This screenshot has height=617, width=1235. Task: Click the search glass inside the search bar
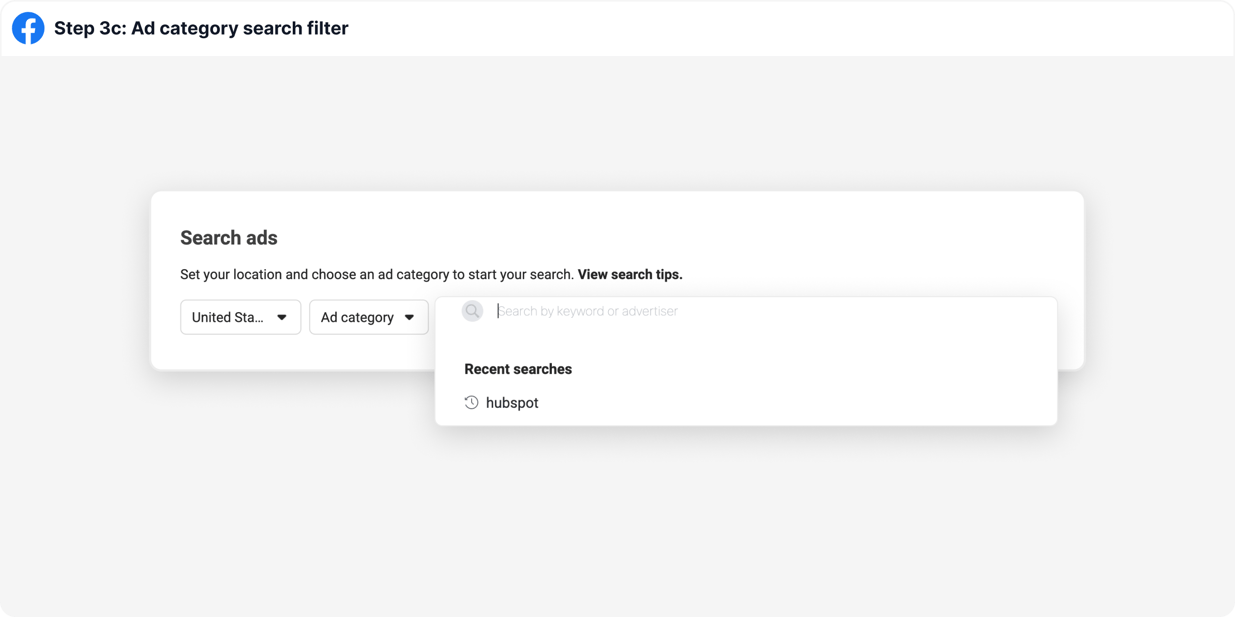pyautogui.click(x=471, y=310)
